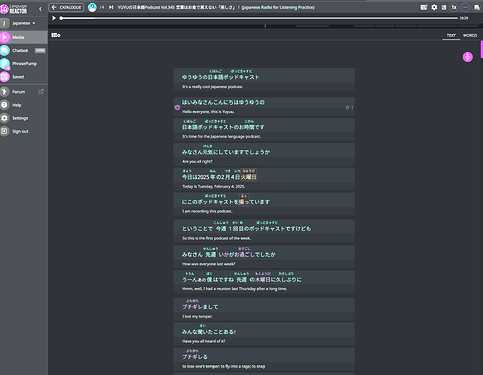Viewport: 483px width, 375px height.
Task: Go back to the CATALOGUE
Action: 66,7
